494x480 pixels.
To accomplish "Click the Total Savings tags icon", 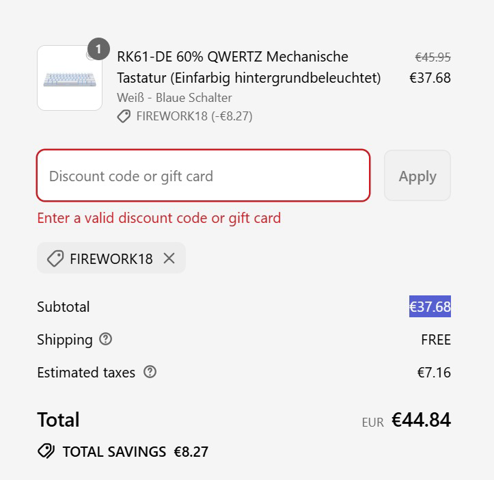I will (x=46, y=451).
